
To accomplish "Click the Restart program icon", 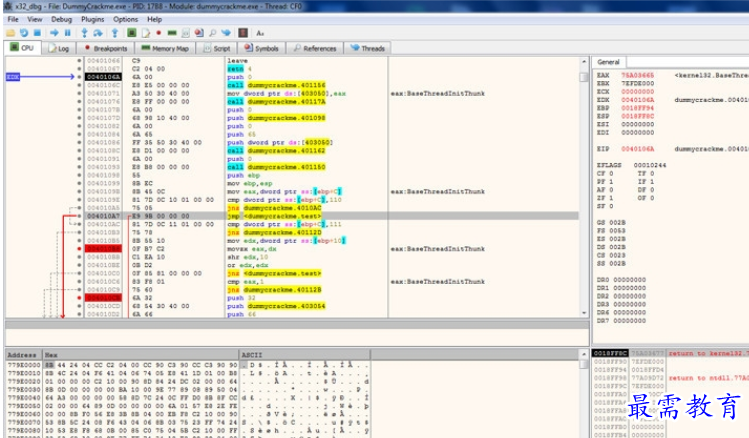I will pyautogui.click(x=23, y=33).
